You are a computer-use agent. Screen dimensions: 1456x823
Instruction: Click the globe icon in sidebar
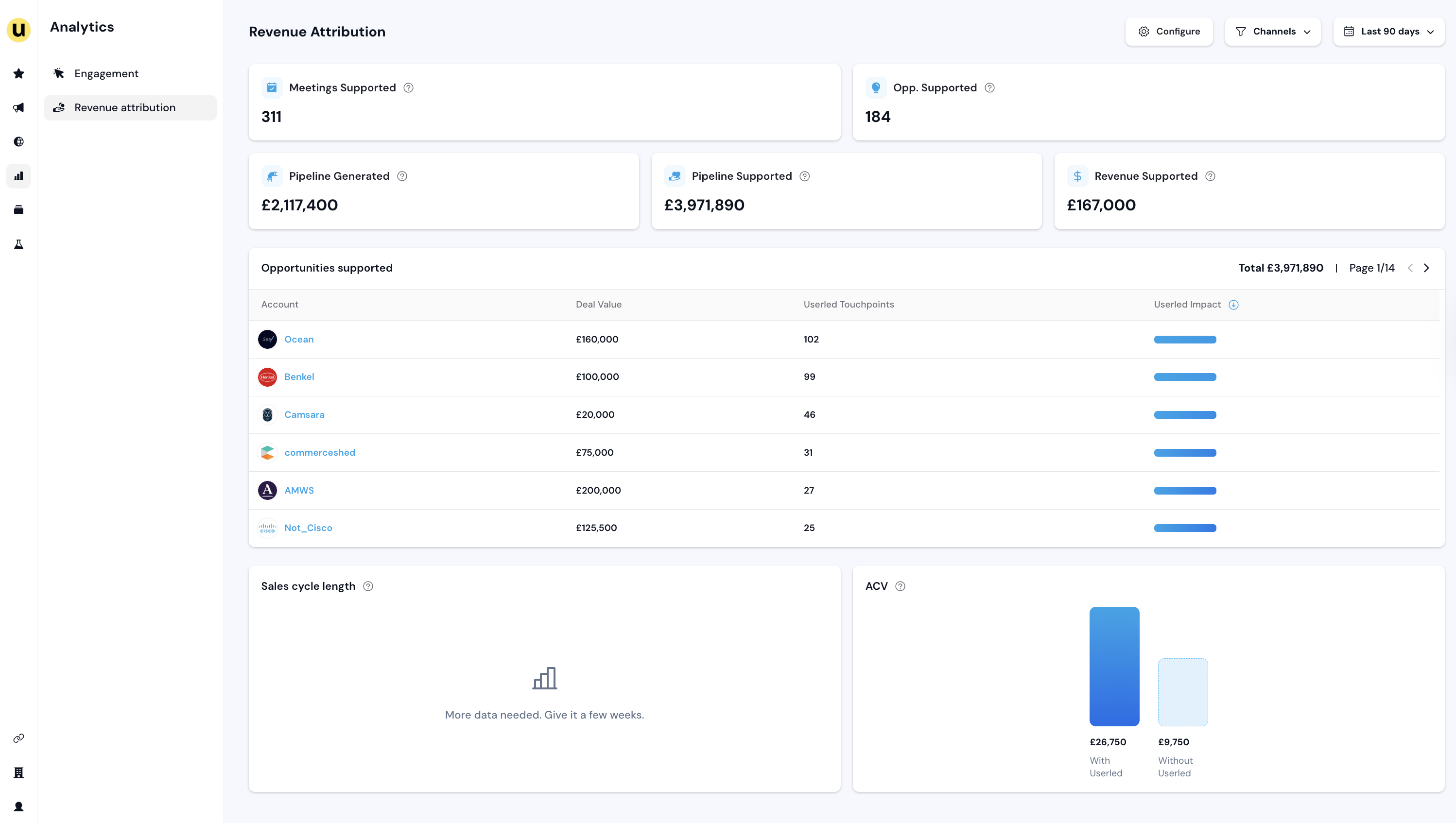pyautogui.click(x=18, y=141)
